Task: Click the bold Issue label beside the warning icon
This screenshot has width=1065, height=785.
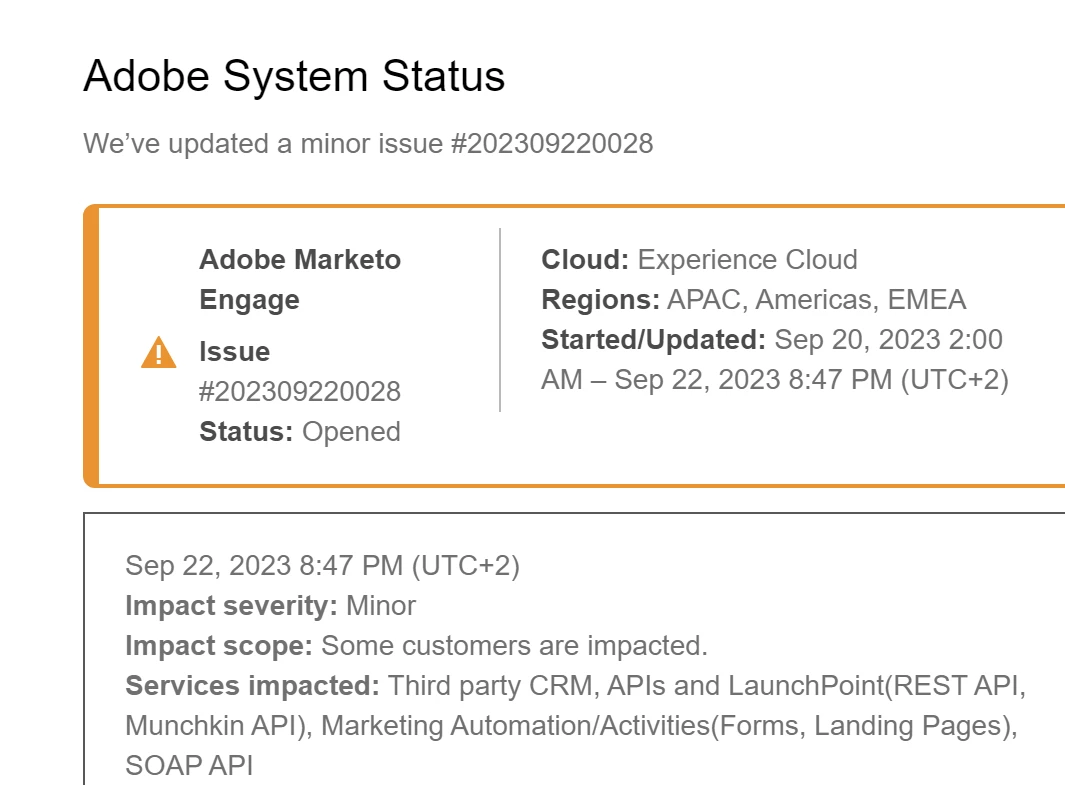Action: [x=234, y=352]
